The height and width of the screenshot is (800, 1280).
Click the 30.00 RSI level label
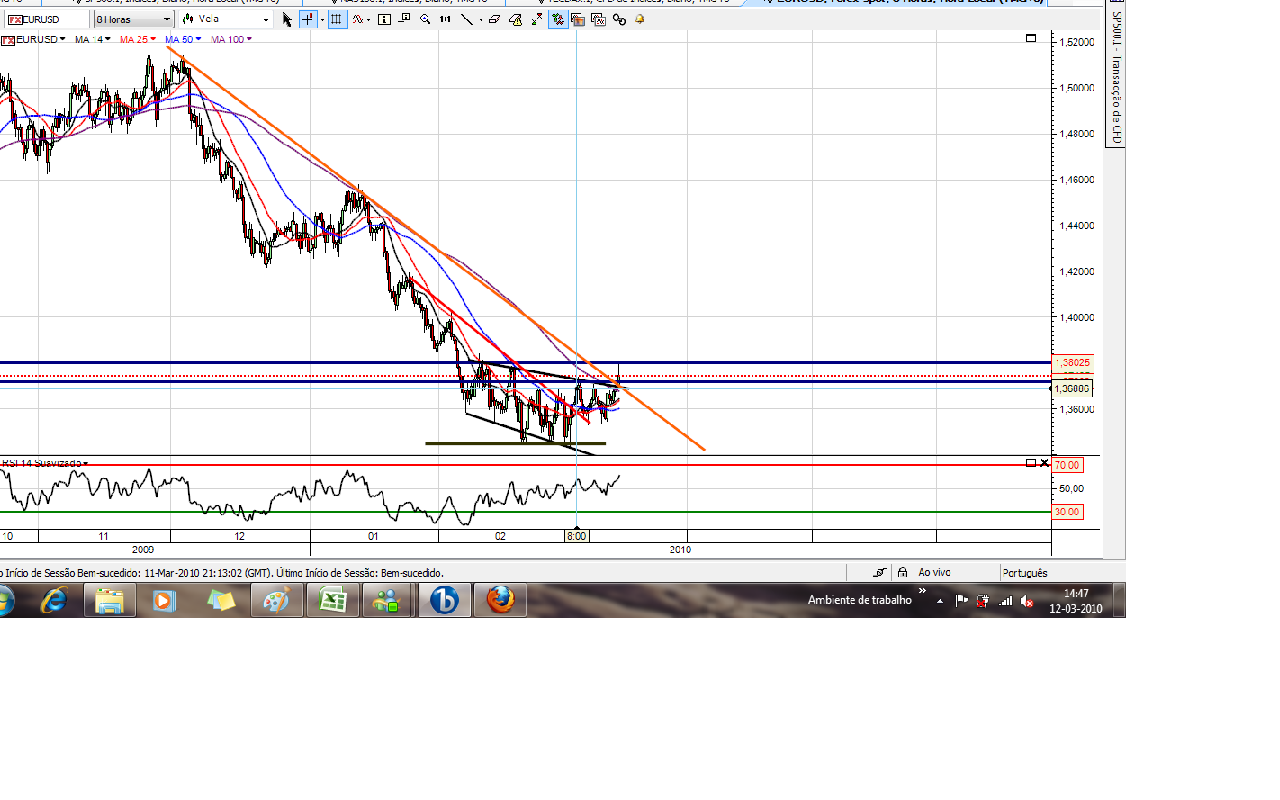point(1067,511)
